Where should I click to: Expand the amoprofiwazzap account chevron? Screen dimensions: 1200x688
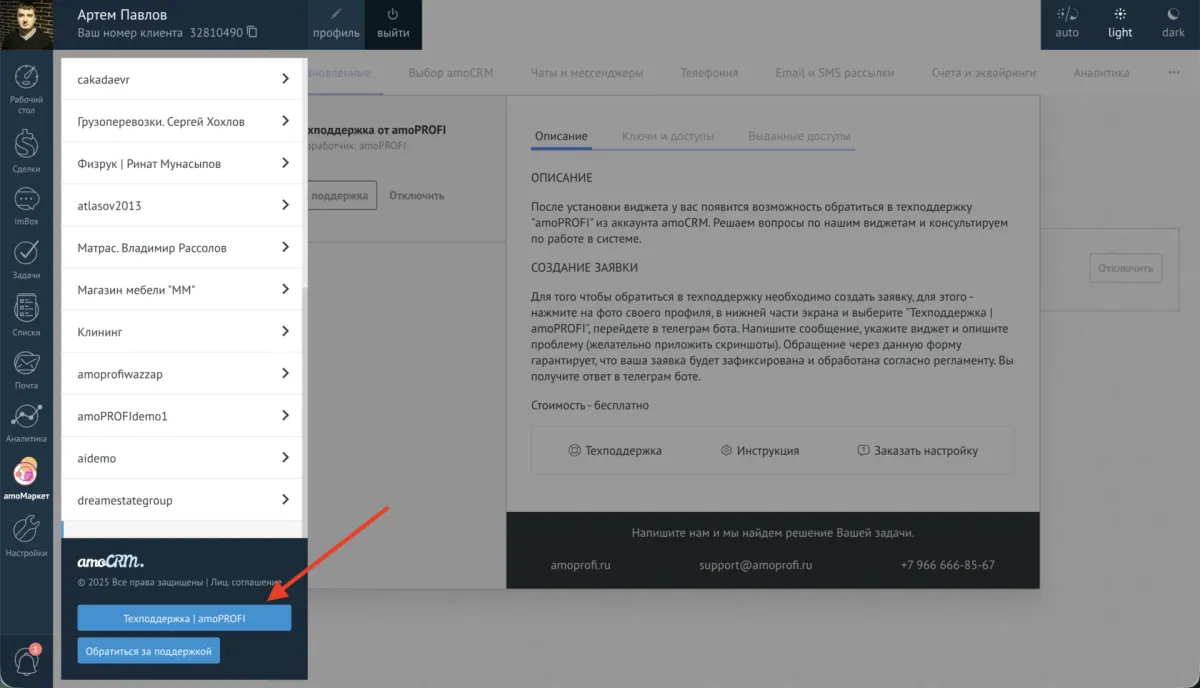click(x=285, y=373)
